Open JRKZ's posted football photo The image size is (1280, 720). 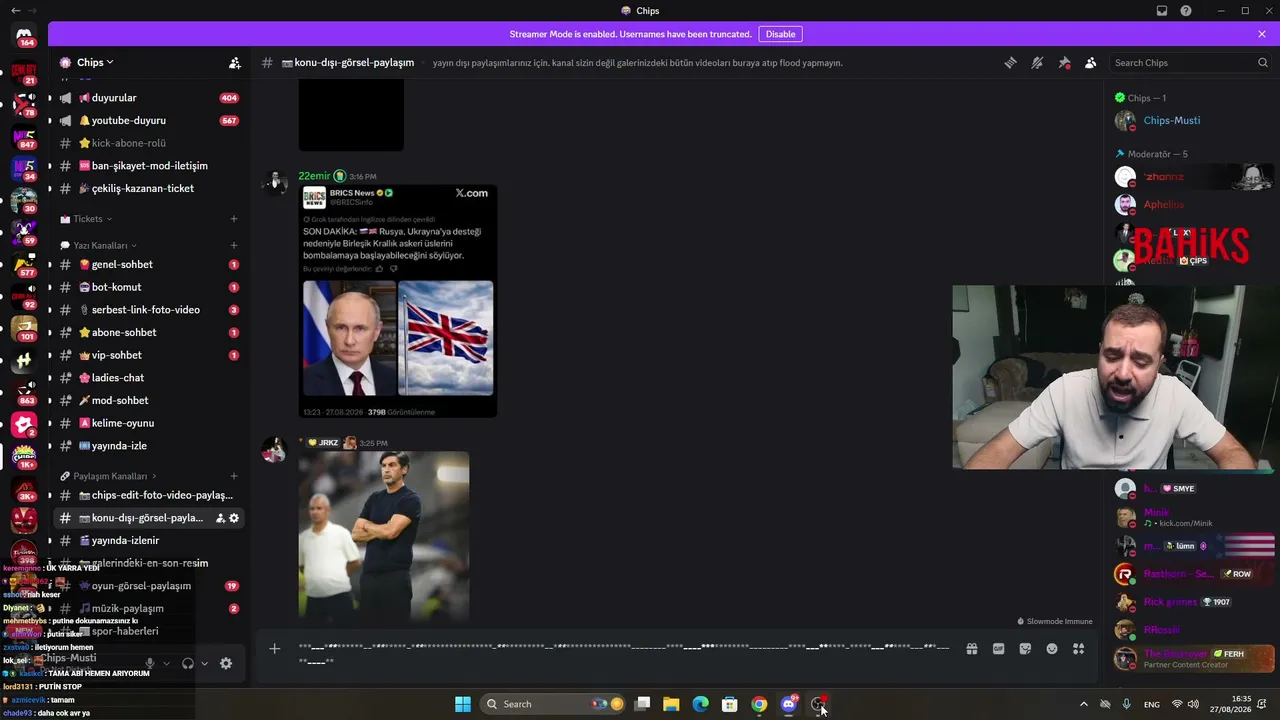click(384, 536)
